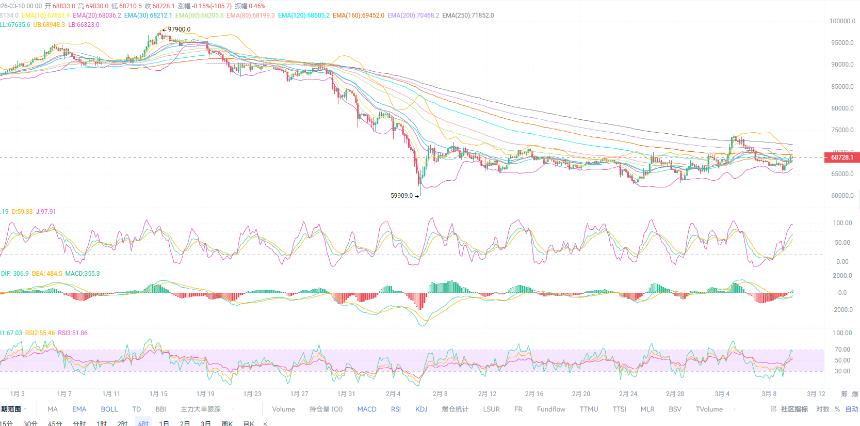Viewport: 860px width, 426px height.
Task: Expand the 周期图 period dropdown
Action: (13, 409)
